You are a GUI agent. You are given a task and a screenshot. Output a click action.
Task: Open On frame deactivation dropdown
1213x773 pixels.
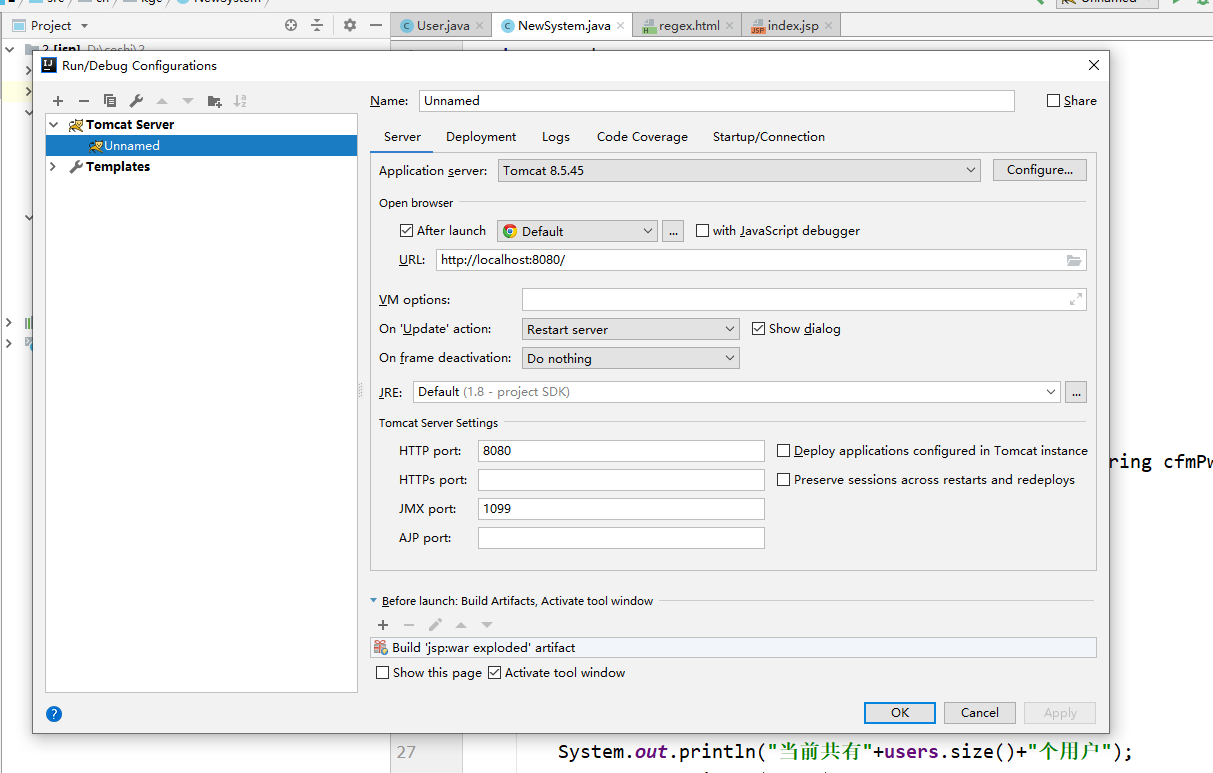[x=631, y=358]
